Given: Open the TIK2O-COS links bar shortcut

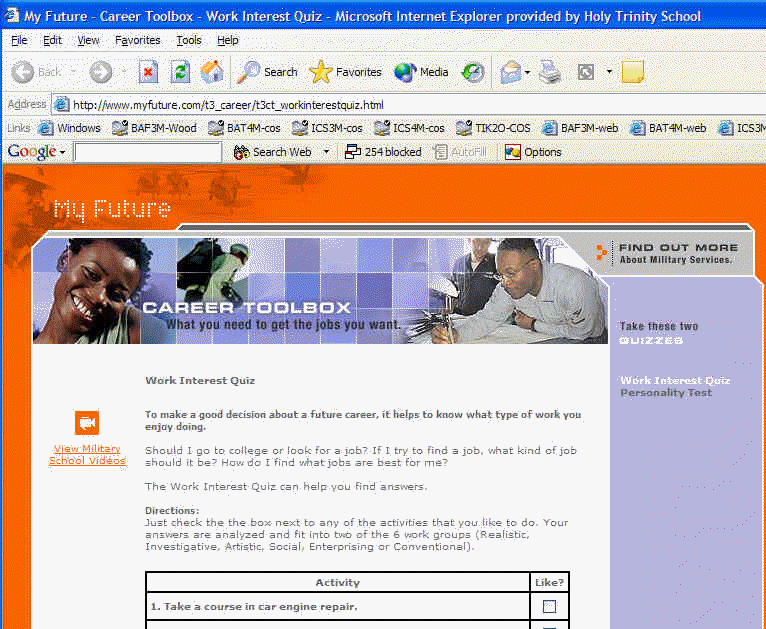Looking at the screenshot, I should coord(493,128).
